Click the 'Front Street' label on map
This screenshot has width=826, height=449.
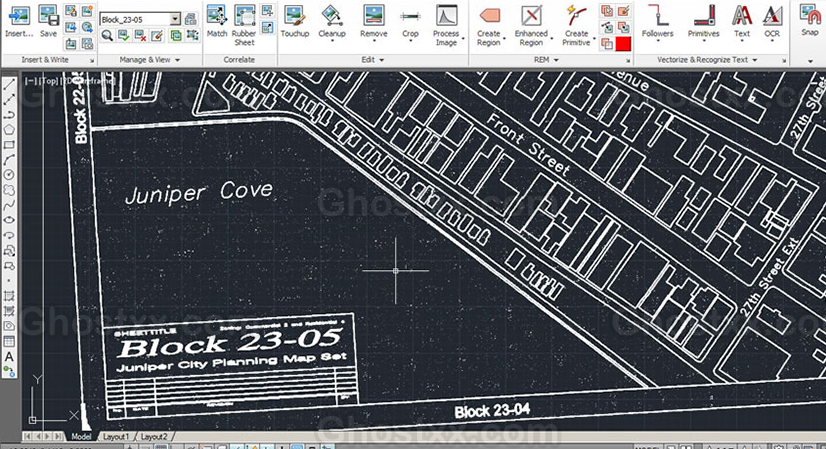click(528, 144)
